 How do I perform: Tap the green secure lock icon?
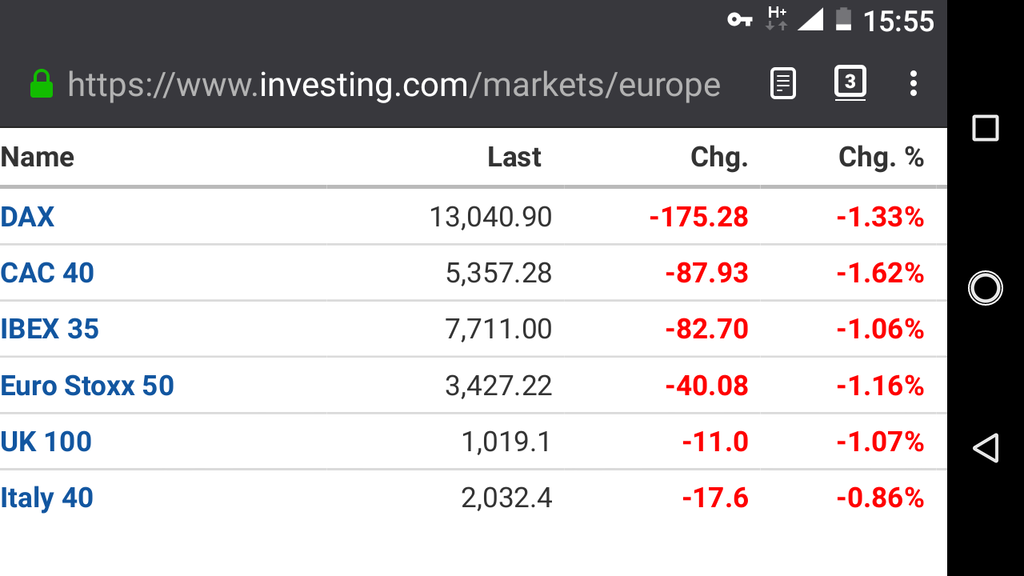pyautogui.click(x=41, y=84)
